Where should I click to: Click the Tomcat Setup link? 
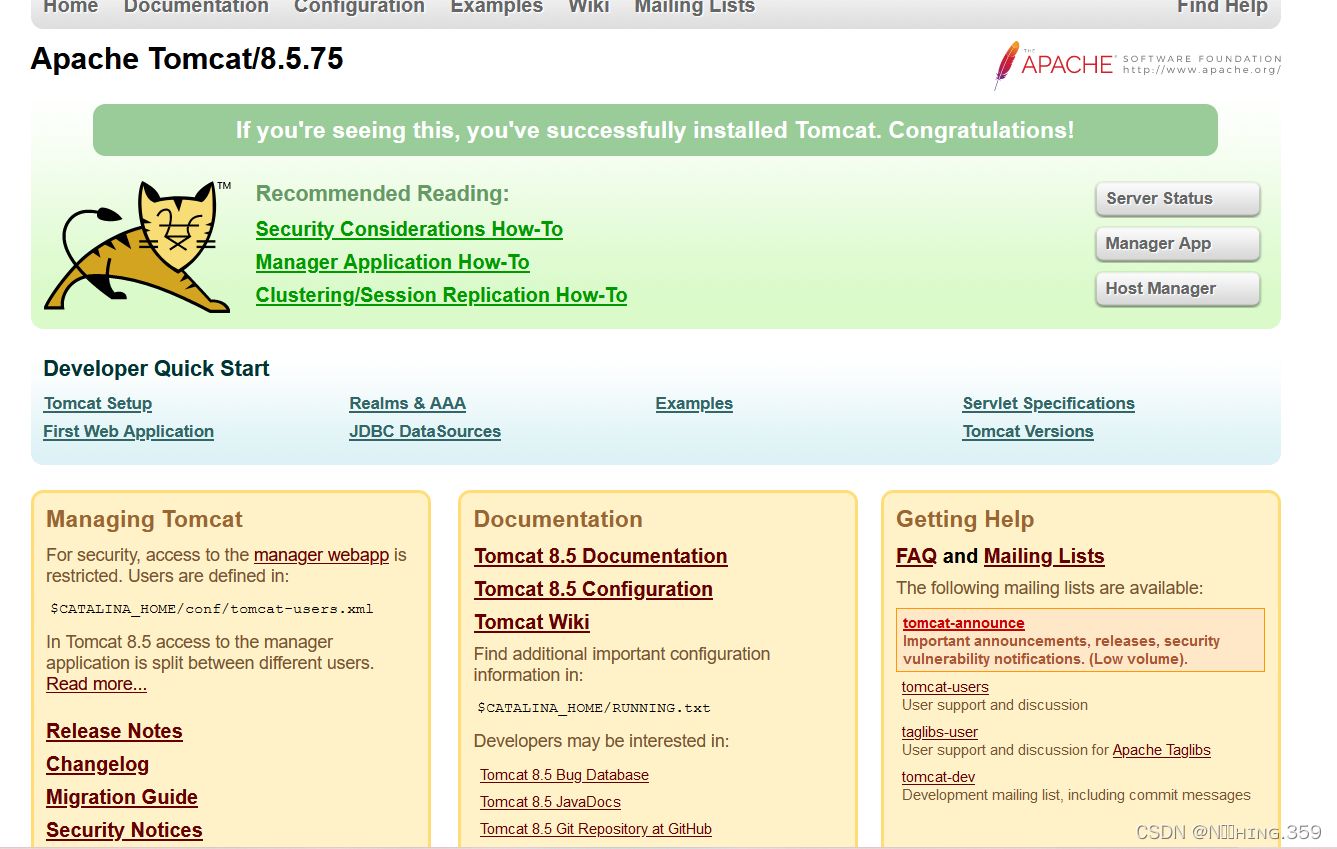click(97, 403)
